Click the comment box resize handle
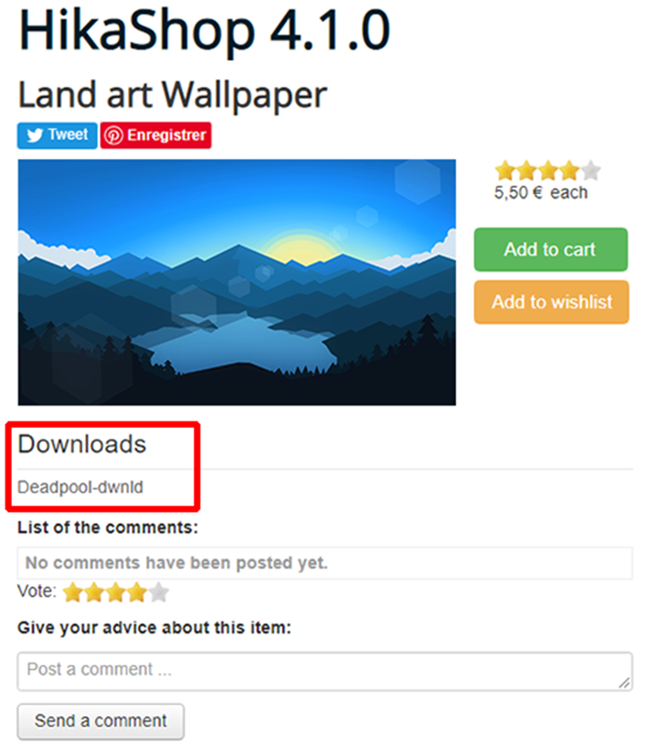 coord(624,683)
